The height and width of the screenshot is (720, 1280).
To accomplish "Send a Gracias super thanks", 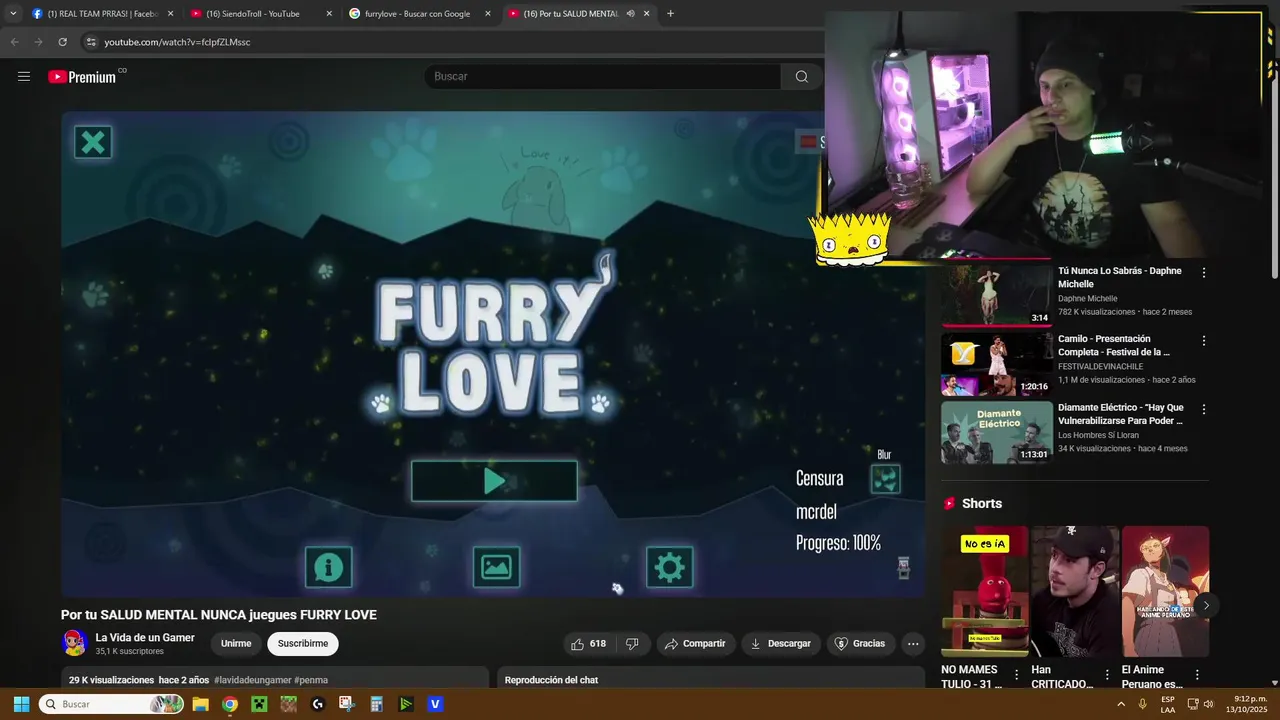I will tap(860, 644).
